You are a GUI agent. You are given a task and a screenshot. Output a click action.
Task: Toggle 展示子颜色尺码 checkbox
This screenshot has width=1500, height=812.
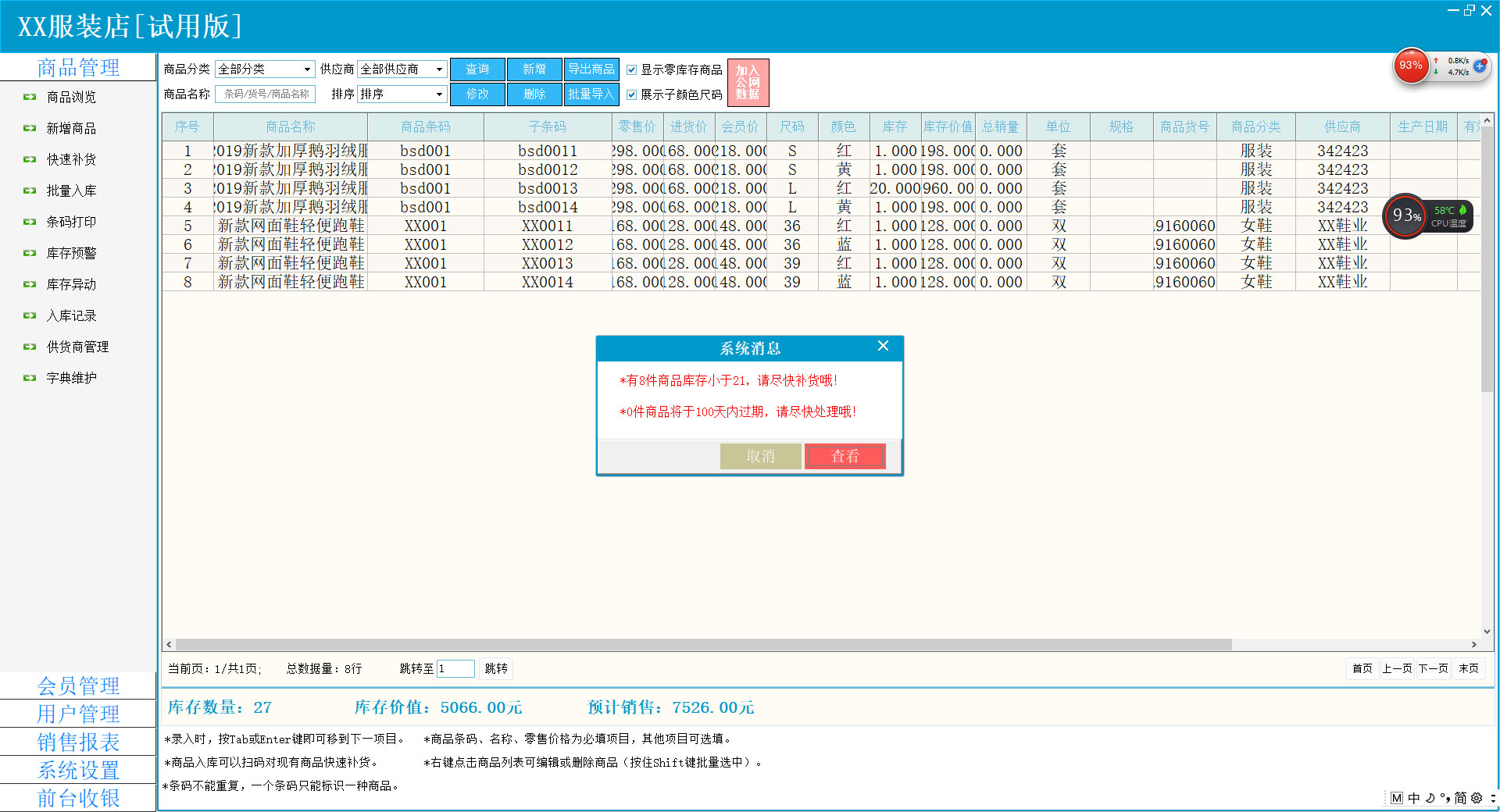tap(632, 94)
